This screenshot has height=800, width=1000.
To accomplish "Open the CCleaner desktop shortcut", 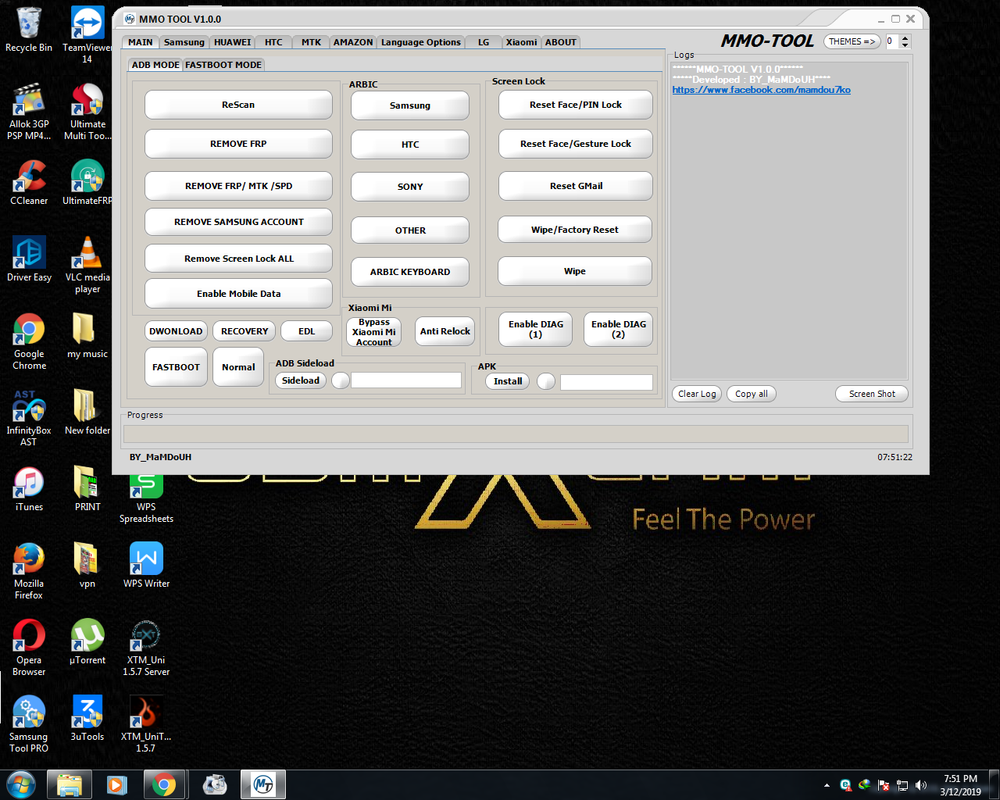I will point(29,182).
